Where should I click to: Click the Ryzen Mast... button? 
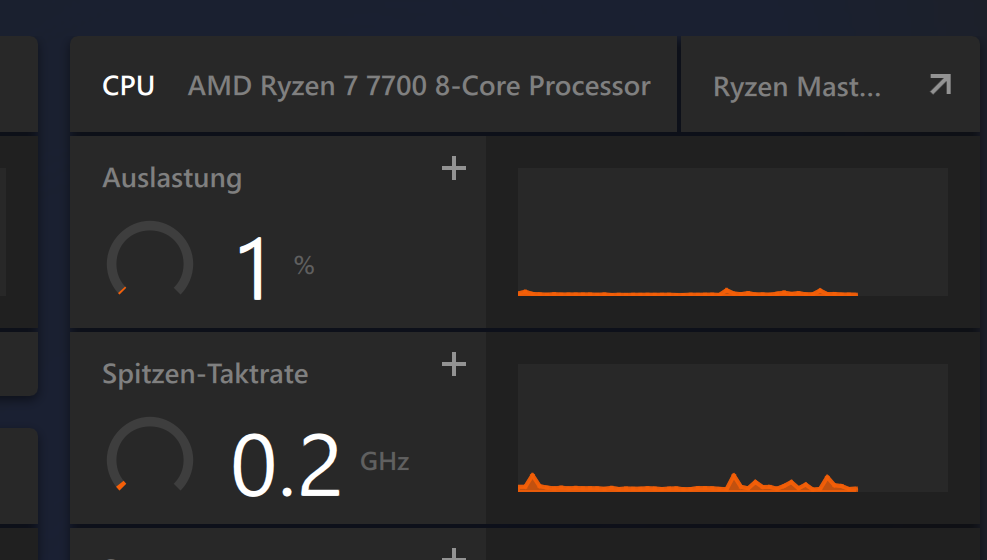tap(830, 84)
